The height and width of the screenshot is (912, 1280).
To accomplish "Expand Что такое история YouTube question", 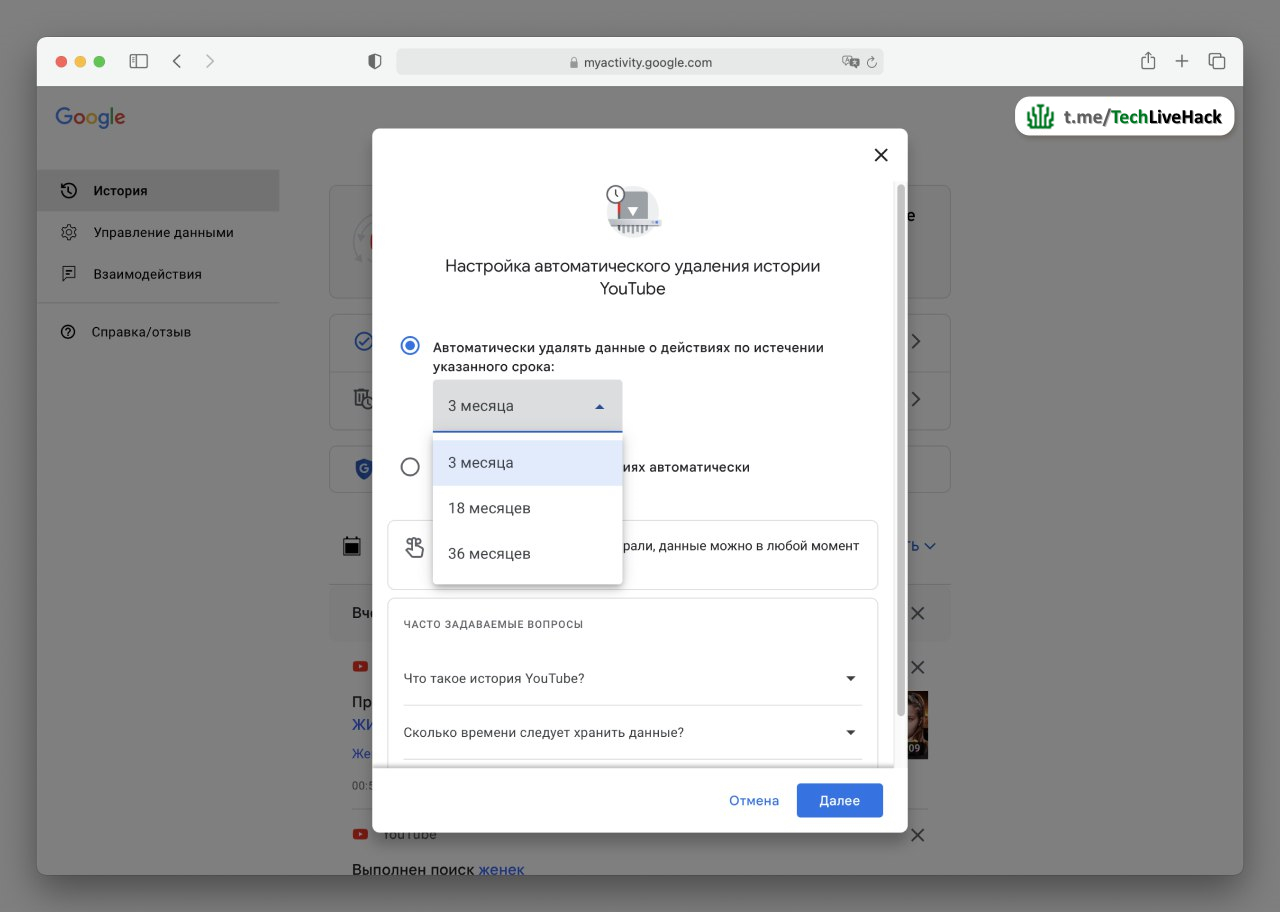I will (x=632, y=678).
